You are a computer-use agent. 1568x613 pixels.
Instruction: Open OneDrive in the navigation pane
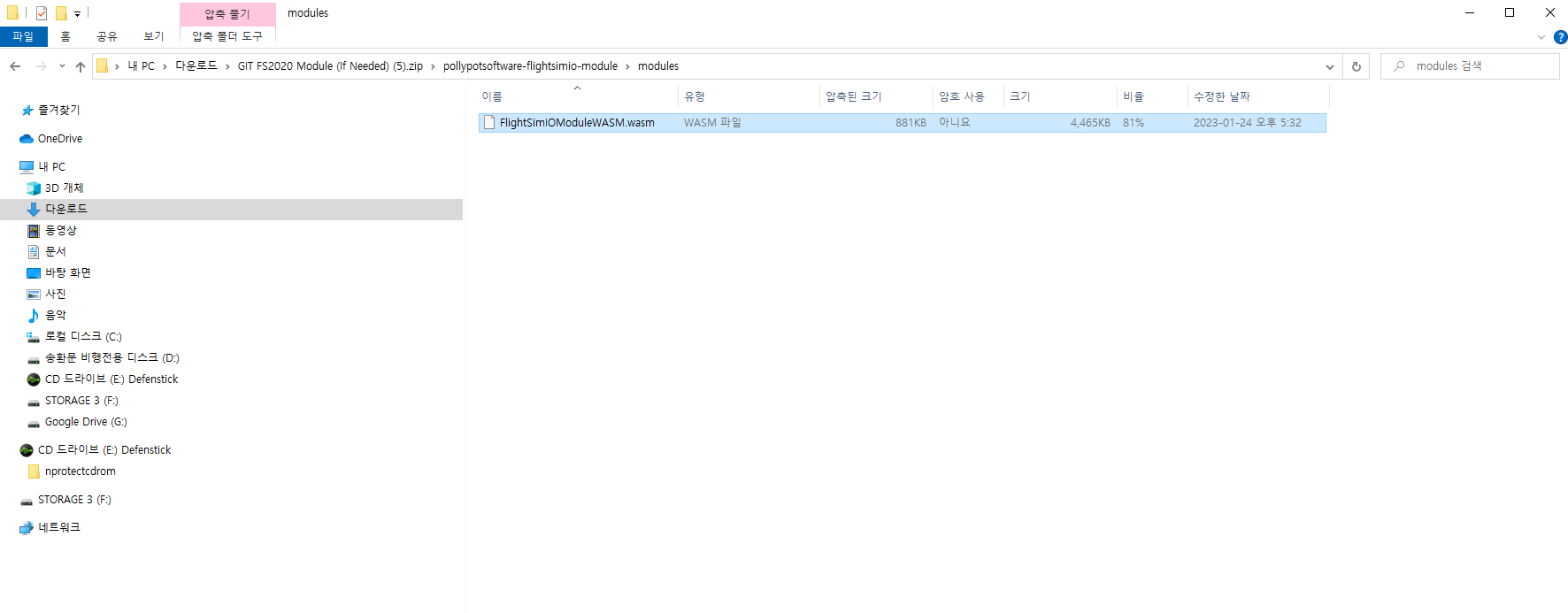tap(59, 139)
